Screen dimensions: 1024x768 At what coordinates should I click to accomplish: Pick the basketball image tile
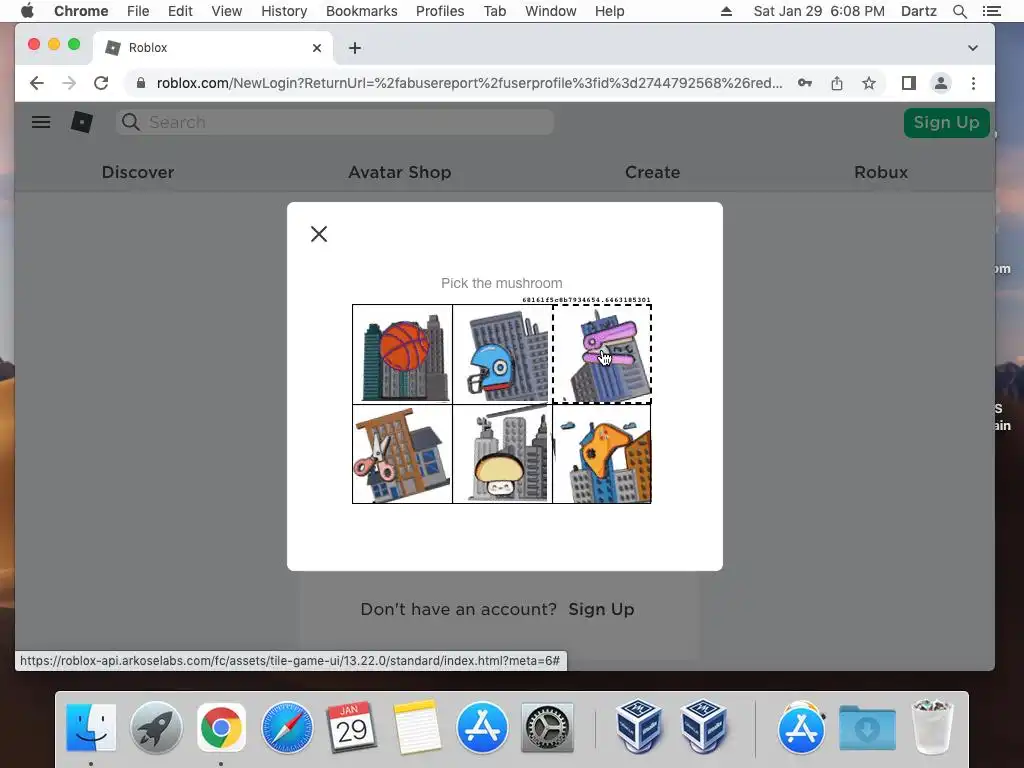tap(402, 354)
